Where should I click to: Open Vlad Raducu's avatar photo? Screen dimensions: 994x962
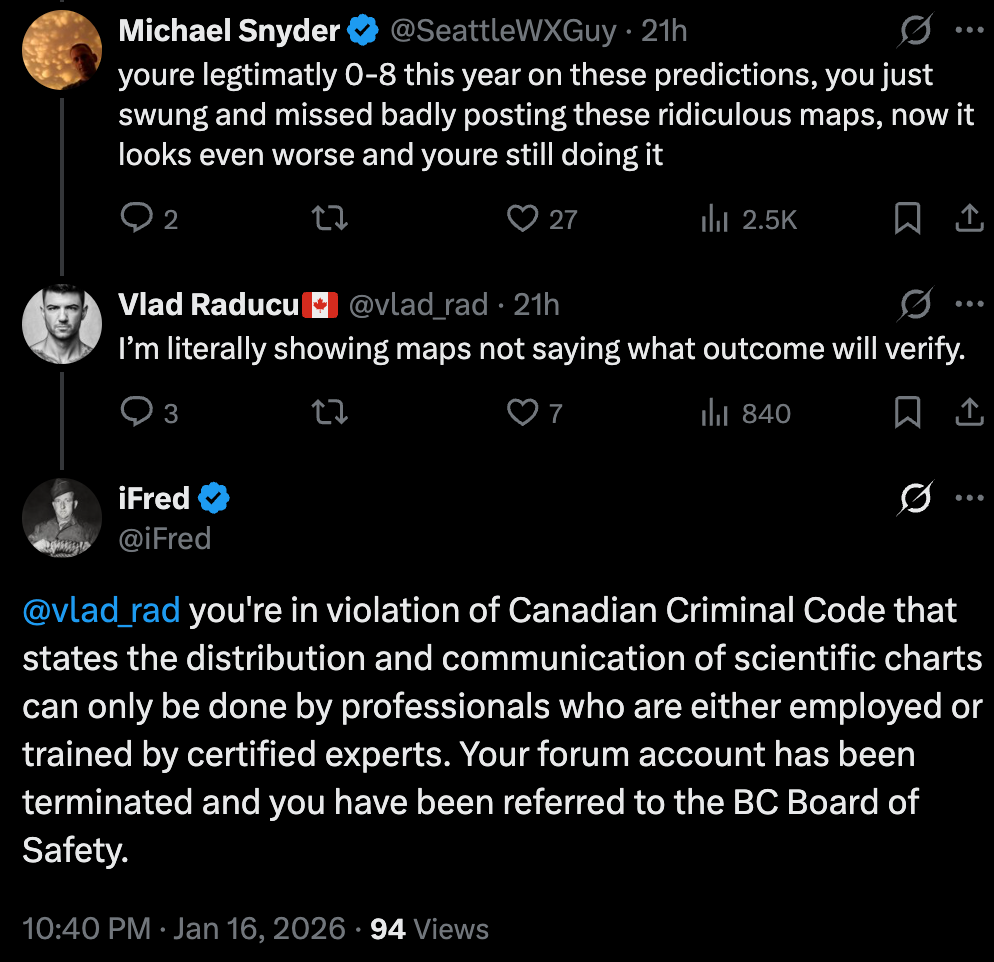click(62, 325)
